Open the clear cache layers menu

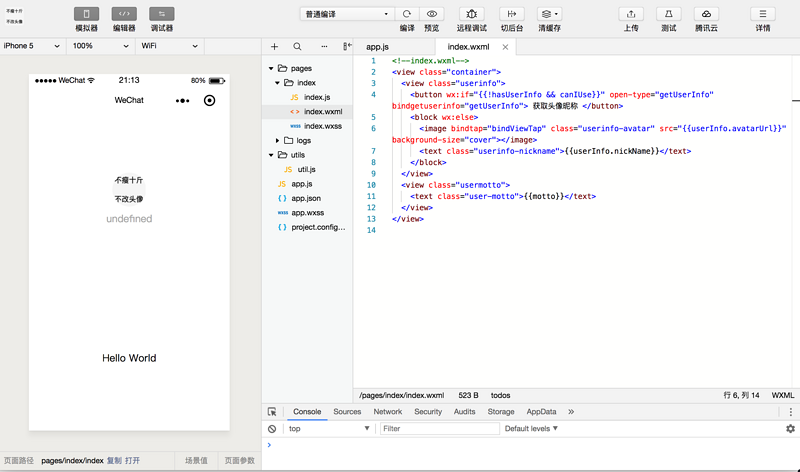[x=549, y=14]
